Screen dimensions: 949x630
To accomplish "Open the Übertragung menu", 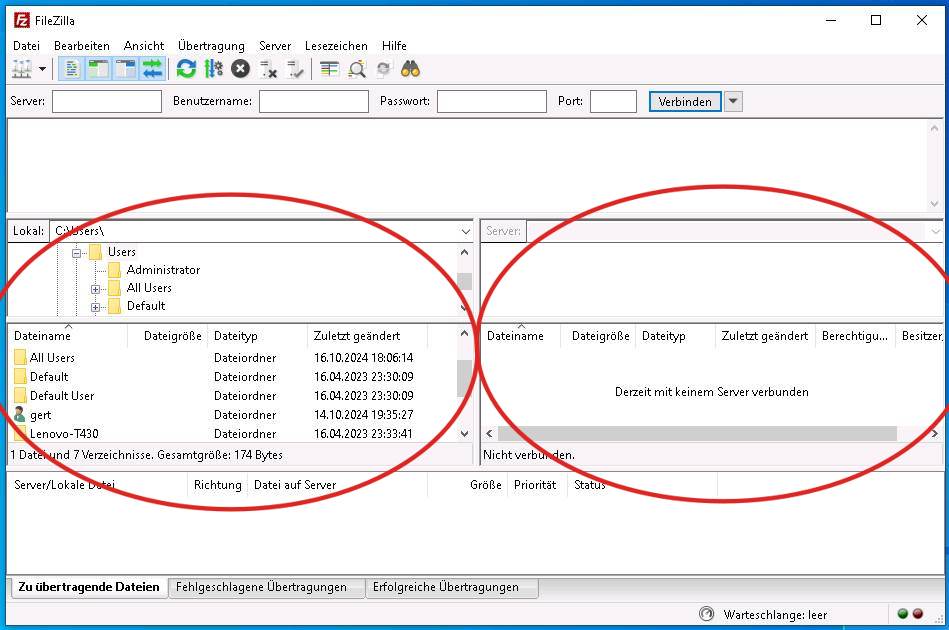I will click(211, 46).
